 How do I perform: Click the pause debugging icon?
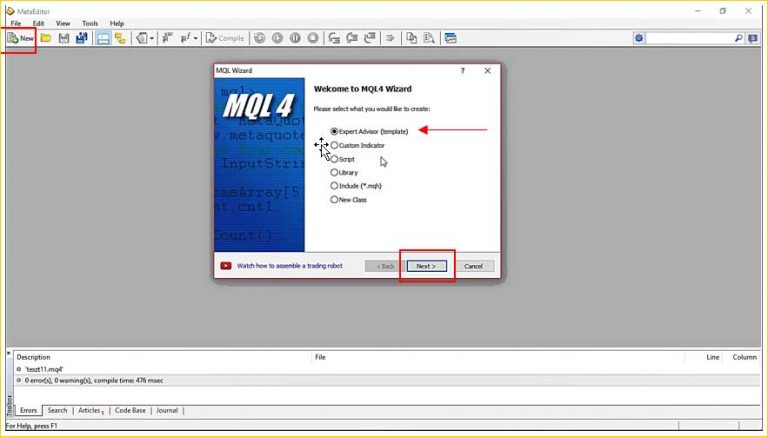point(295,38)
